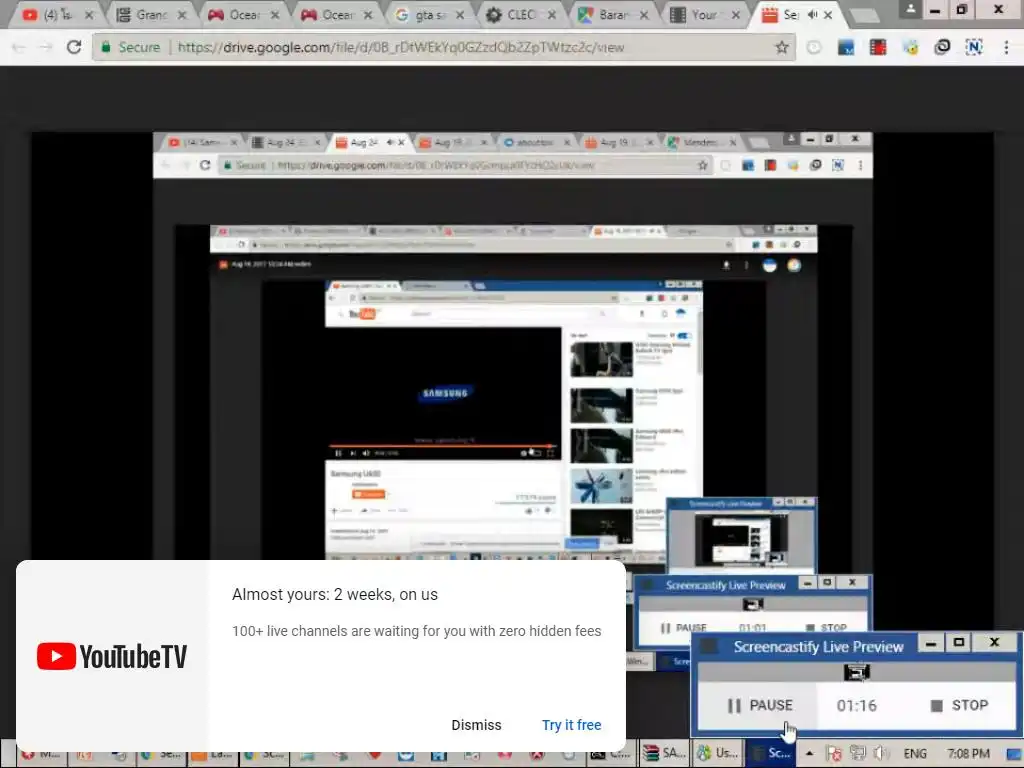Click the grey circular extension icon

pos(814,47)
